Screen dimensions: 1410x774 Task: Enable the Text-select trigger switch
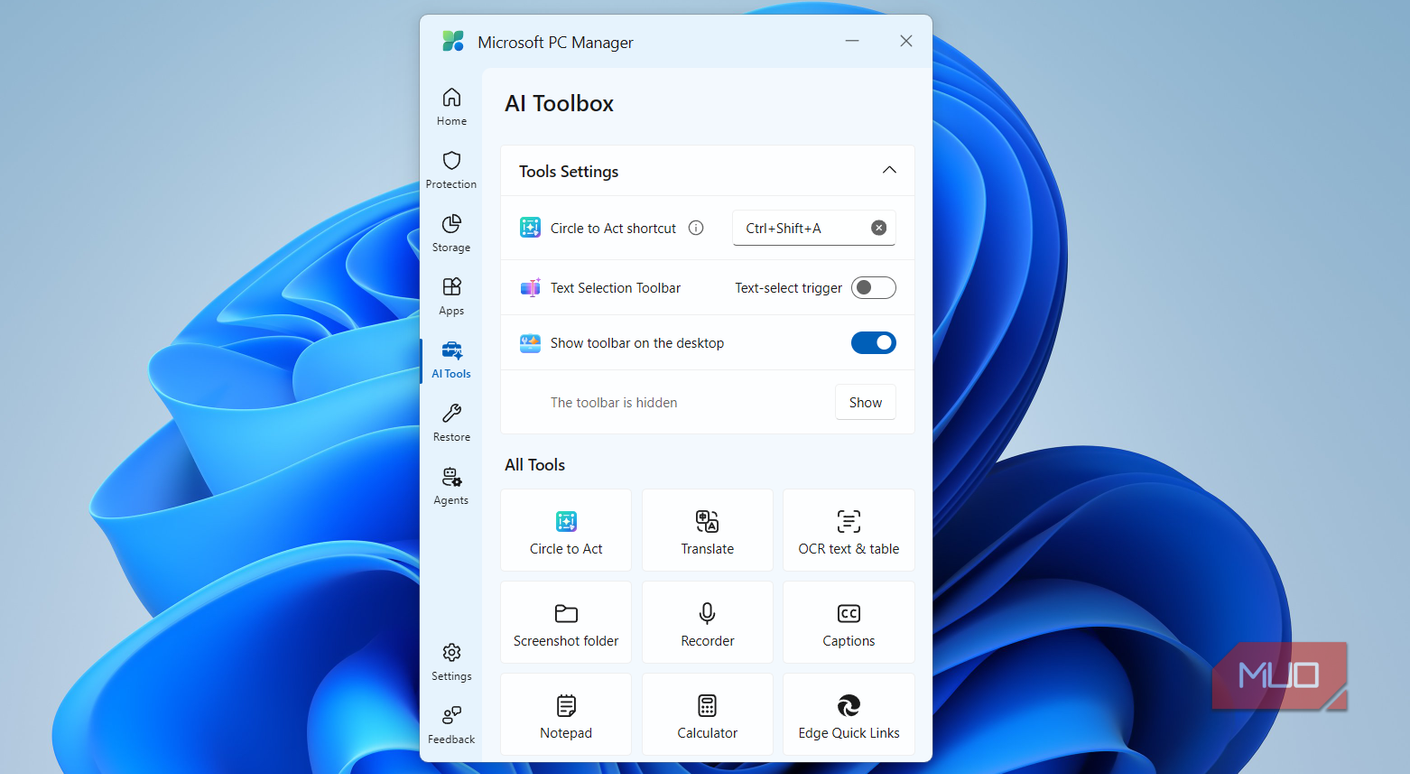tap(873, 288)
